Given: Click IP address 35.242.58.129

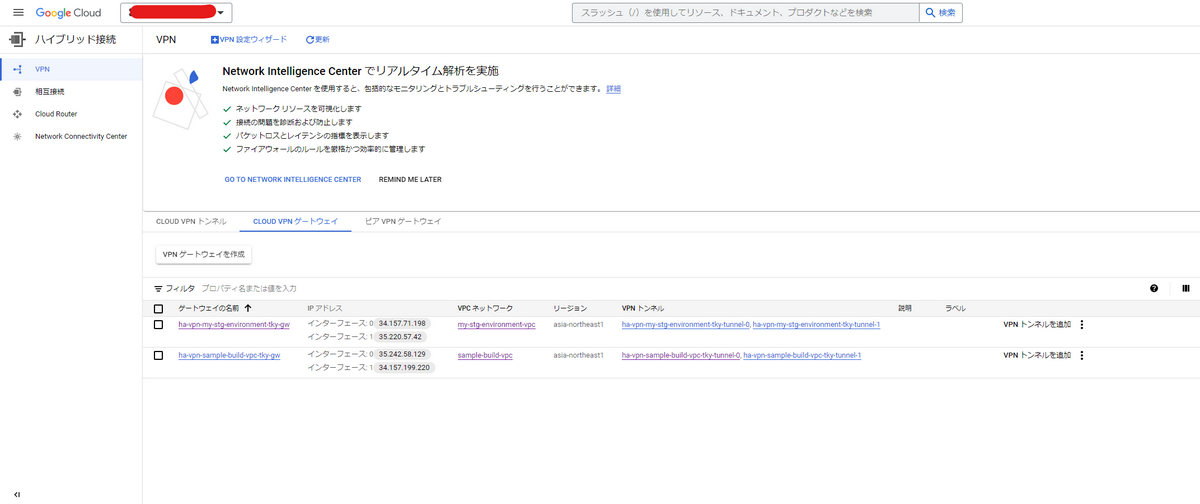Looking at the screenshot, I should pos(402,354).
